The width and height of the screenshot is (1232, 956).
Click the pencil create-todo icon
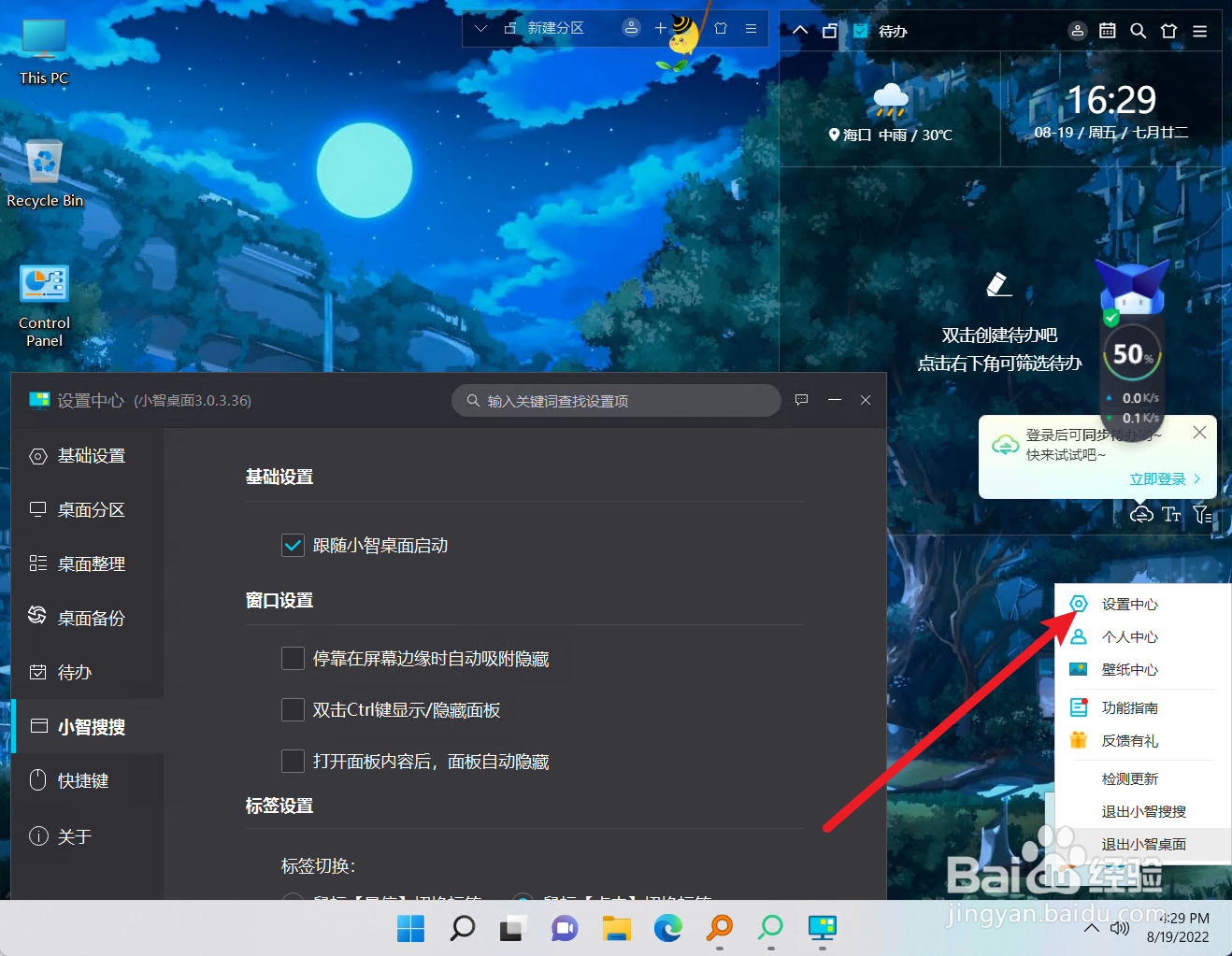click(999, 284)
